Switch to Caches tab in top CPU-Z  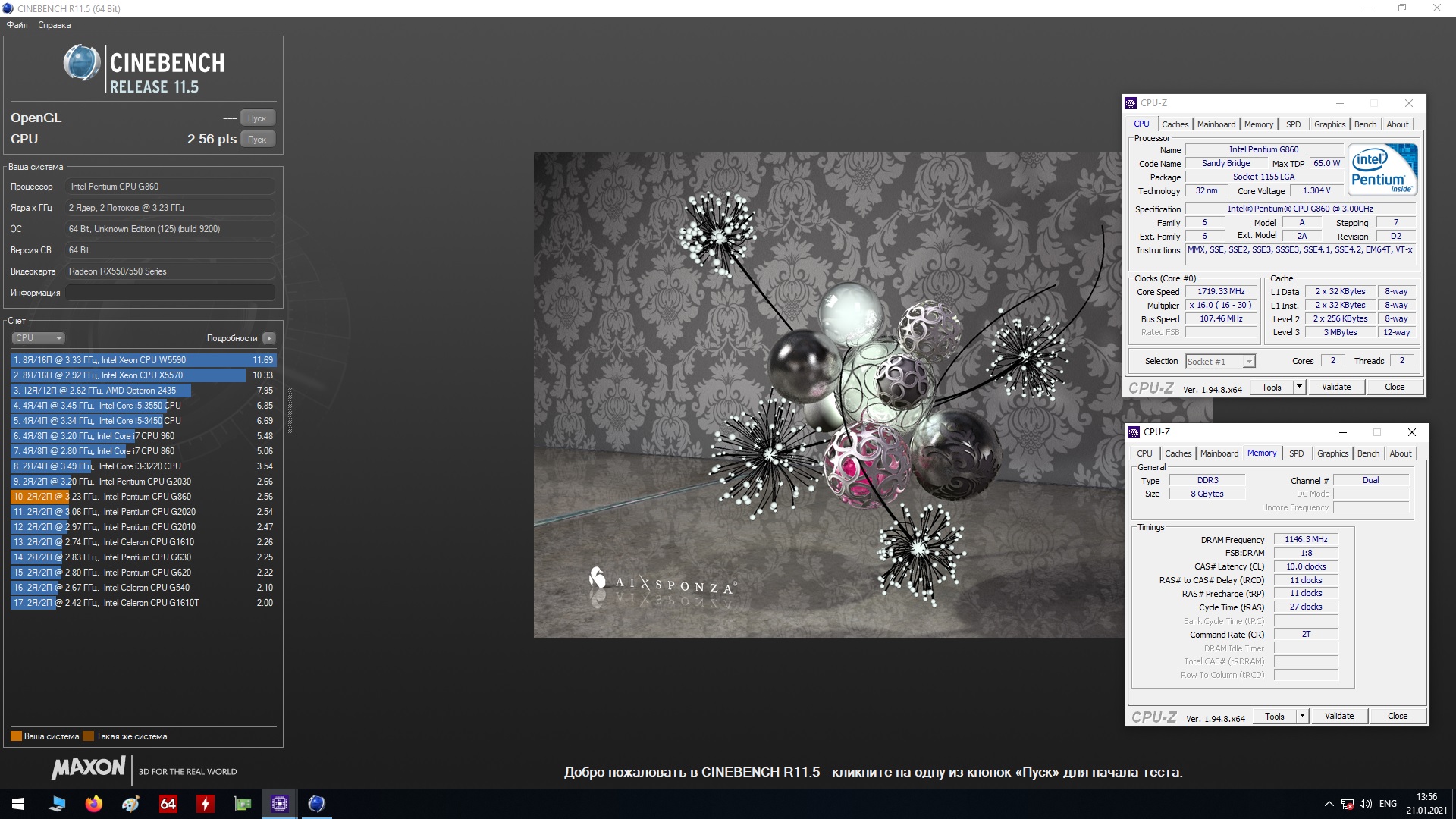(x=1175, y=124)
